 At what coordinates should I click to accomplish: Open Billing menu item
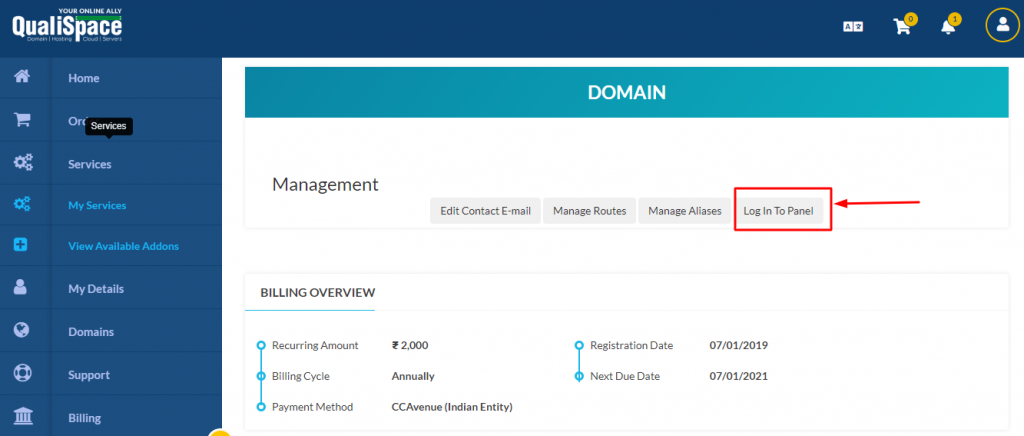click(x=84, y=418)
